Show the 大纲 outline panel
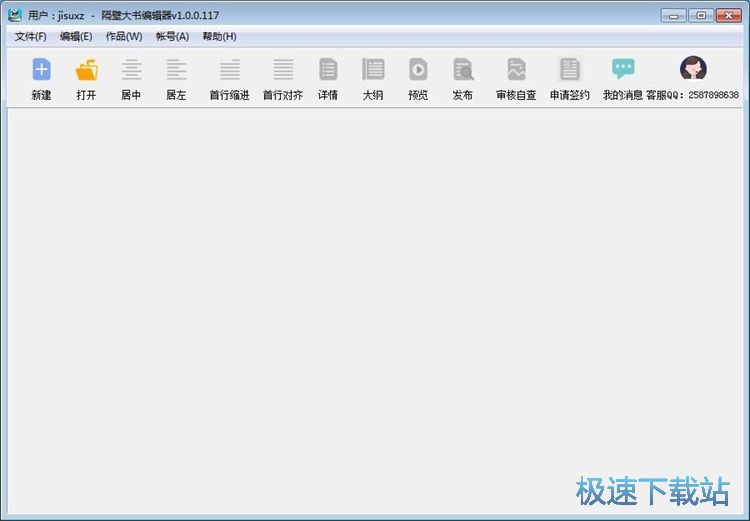The image size is (750, 521). (373, 69)
